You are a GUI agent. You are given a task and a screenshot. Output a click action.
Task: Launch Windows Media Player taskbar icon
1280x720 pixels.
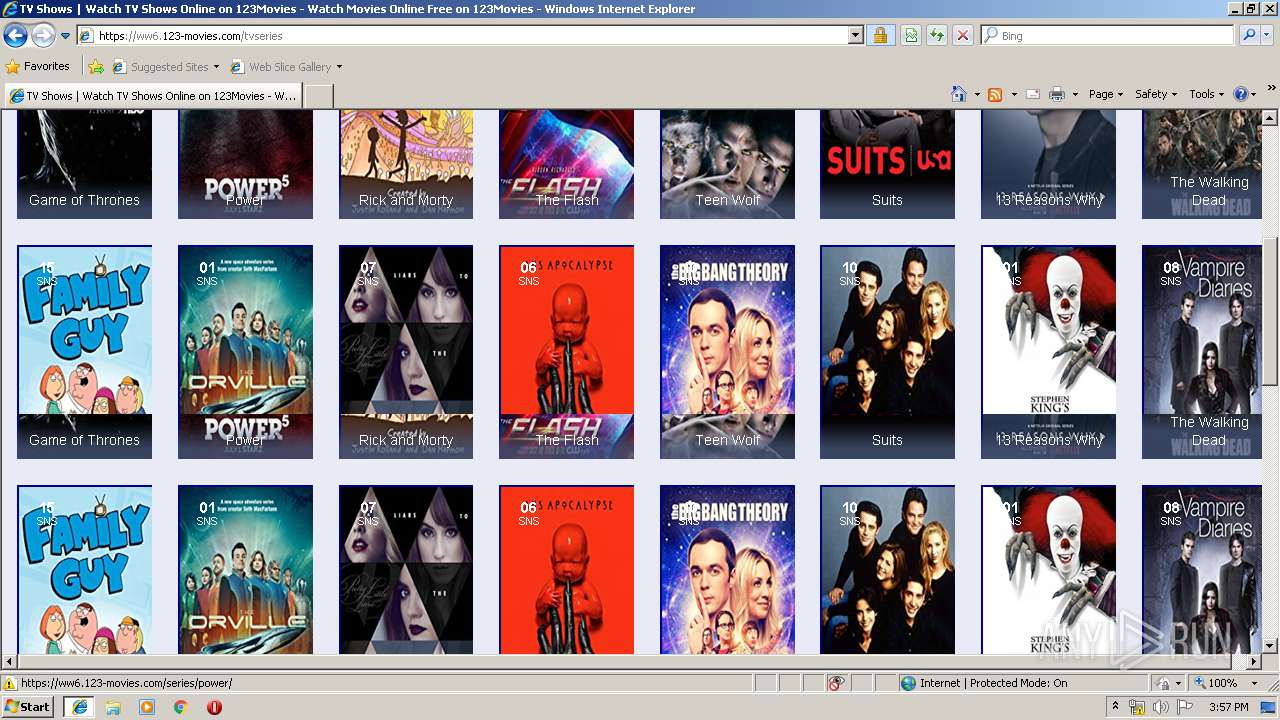pos(147,707)
